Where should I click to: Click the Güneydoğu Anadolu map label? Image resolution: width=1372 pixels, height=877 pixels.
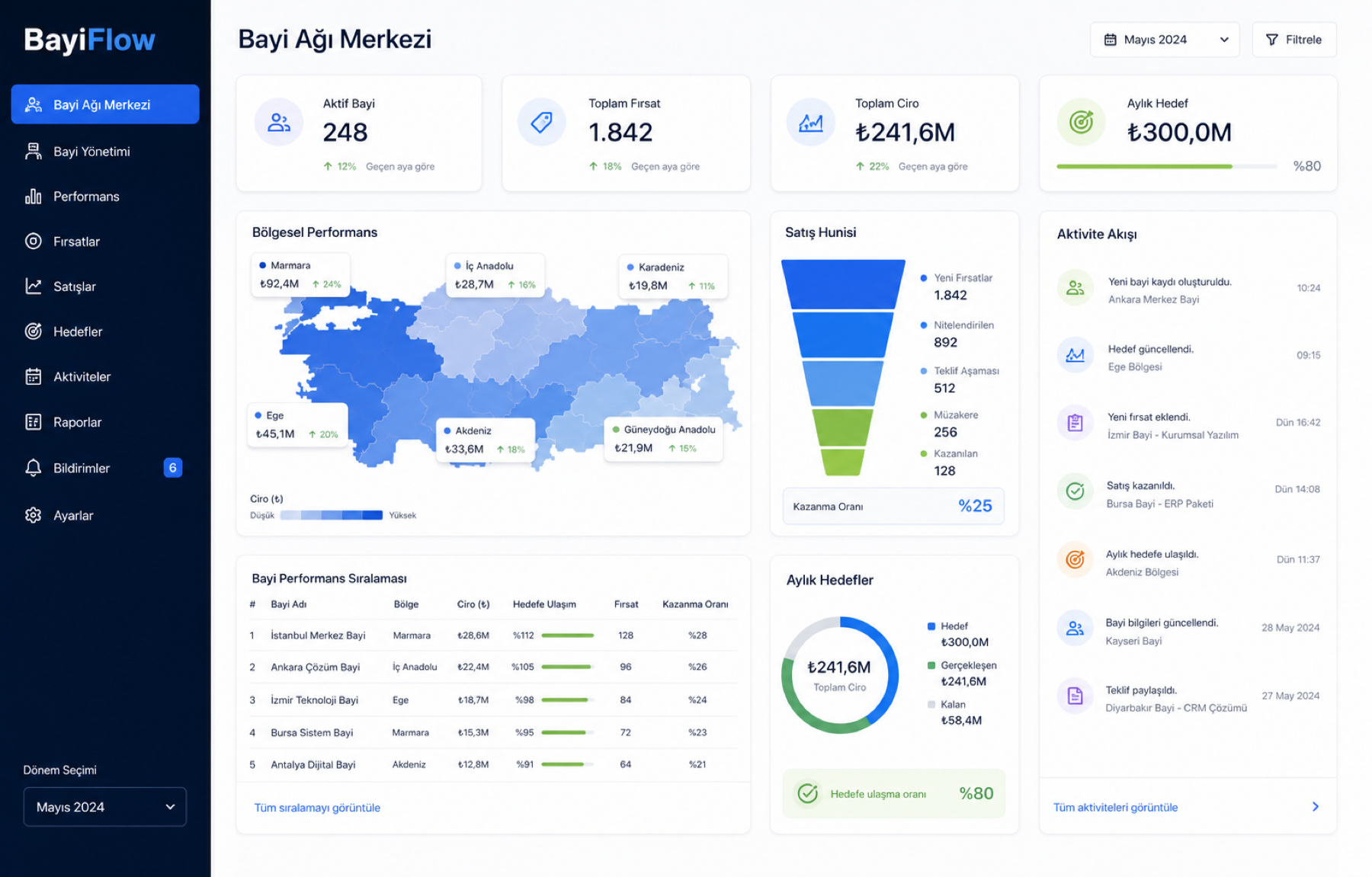click(x=664, y=439)
